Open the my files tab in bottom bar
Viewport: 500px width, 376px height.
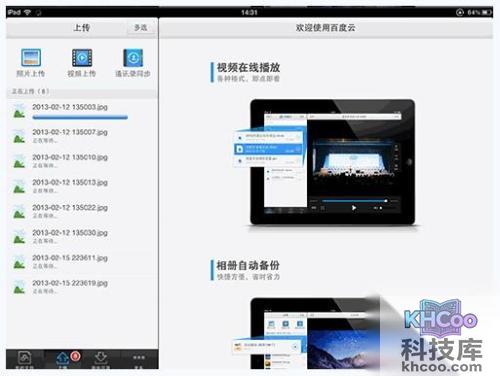[x=25, y=360]
